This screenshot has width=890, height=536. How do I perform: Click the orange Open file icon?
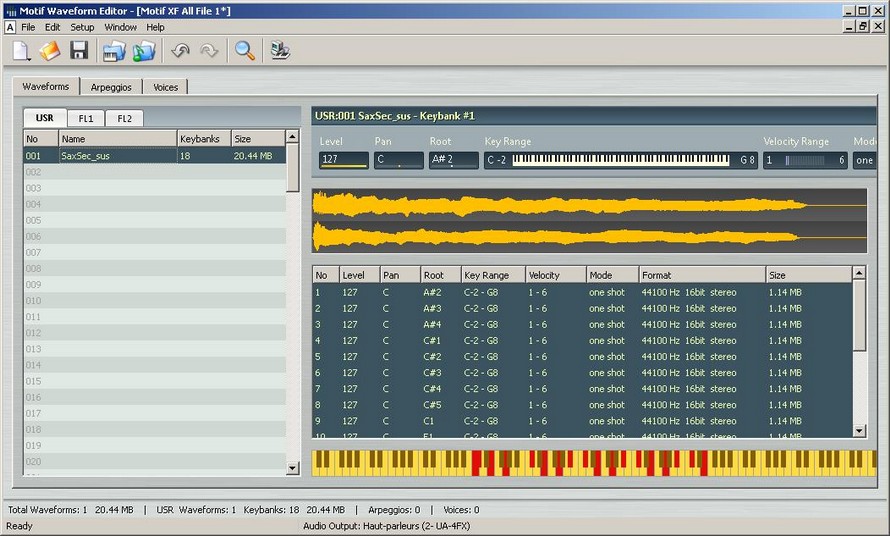[50, 50]
